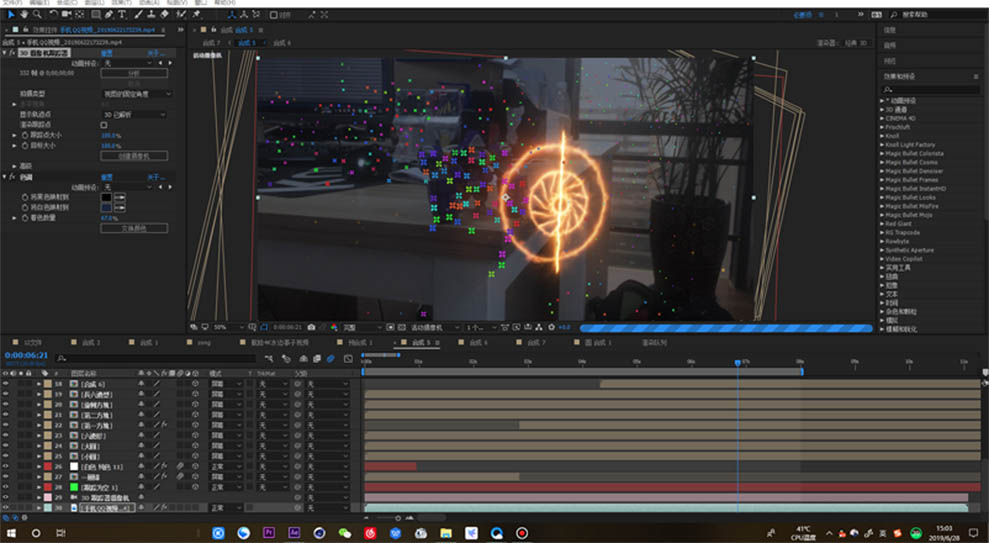
Task: Open Premiere Pro from the taskbar
Action: [x=268, y=533]
